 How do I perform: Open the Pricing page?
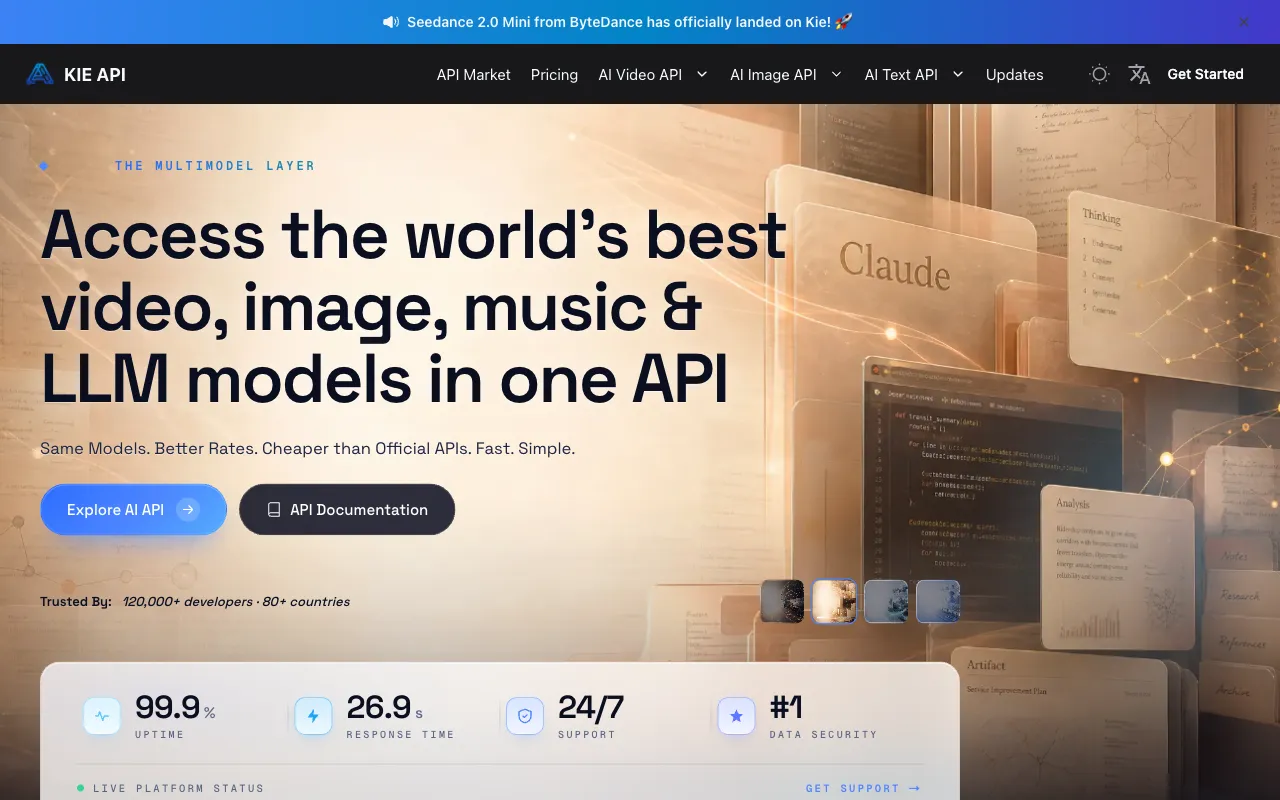coord(554,75)
